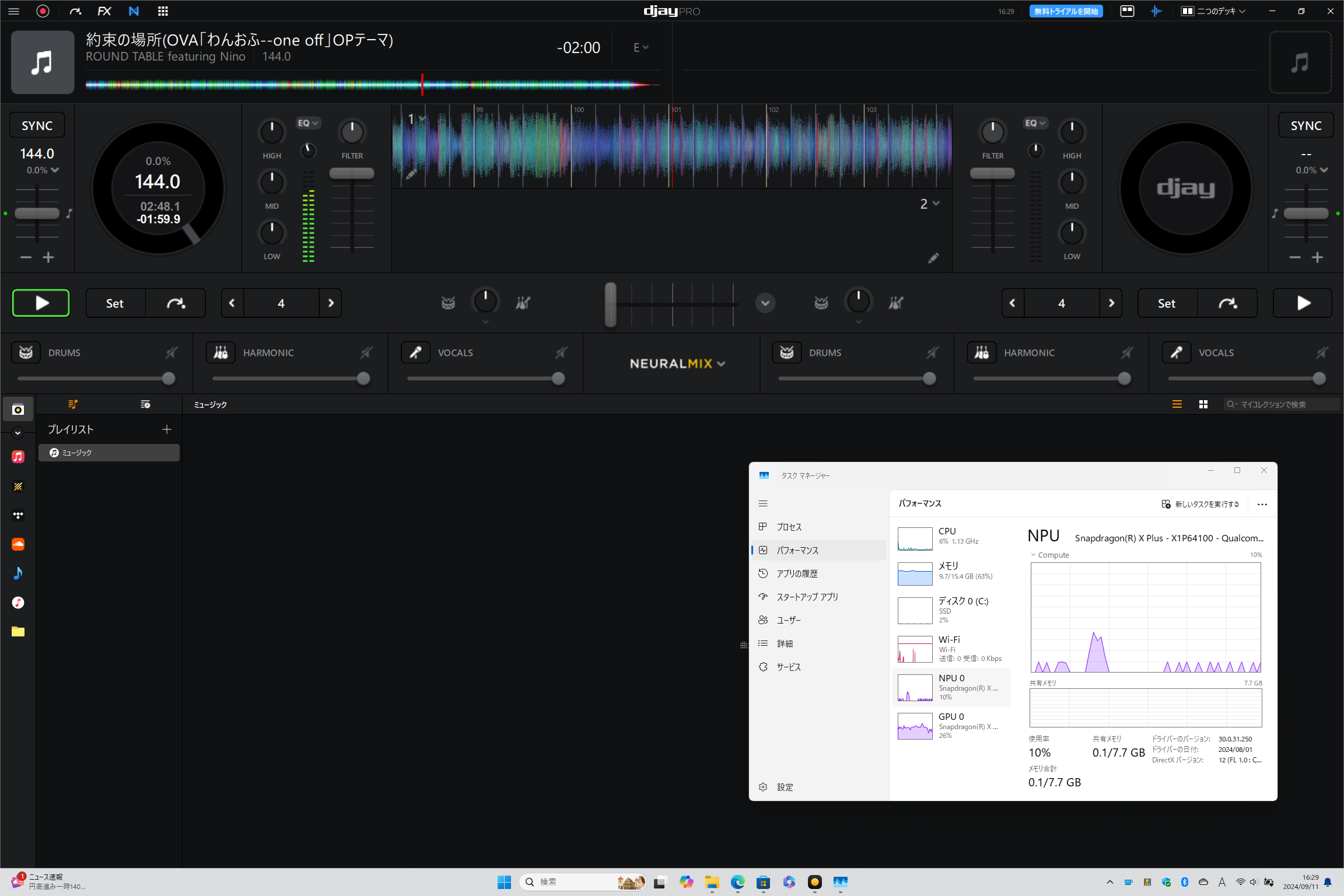Click the left deck DRUMS stem icon

click(x=26, y=352)
